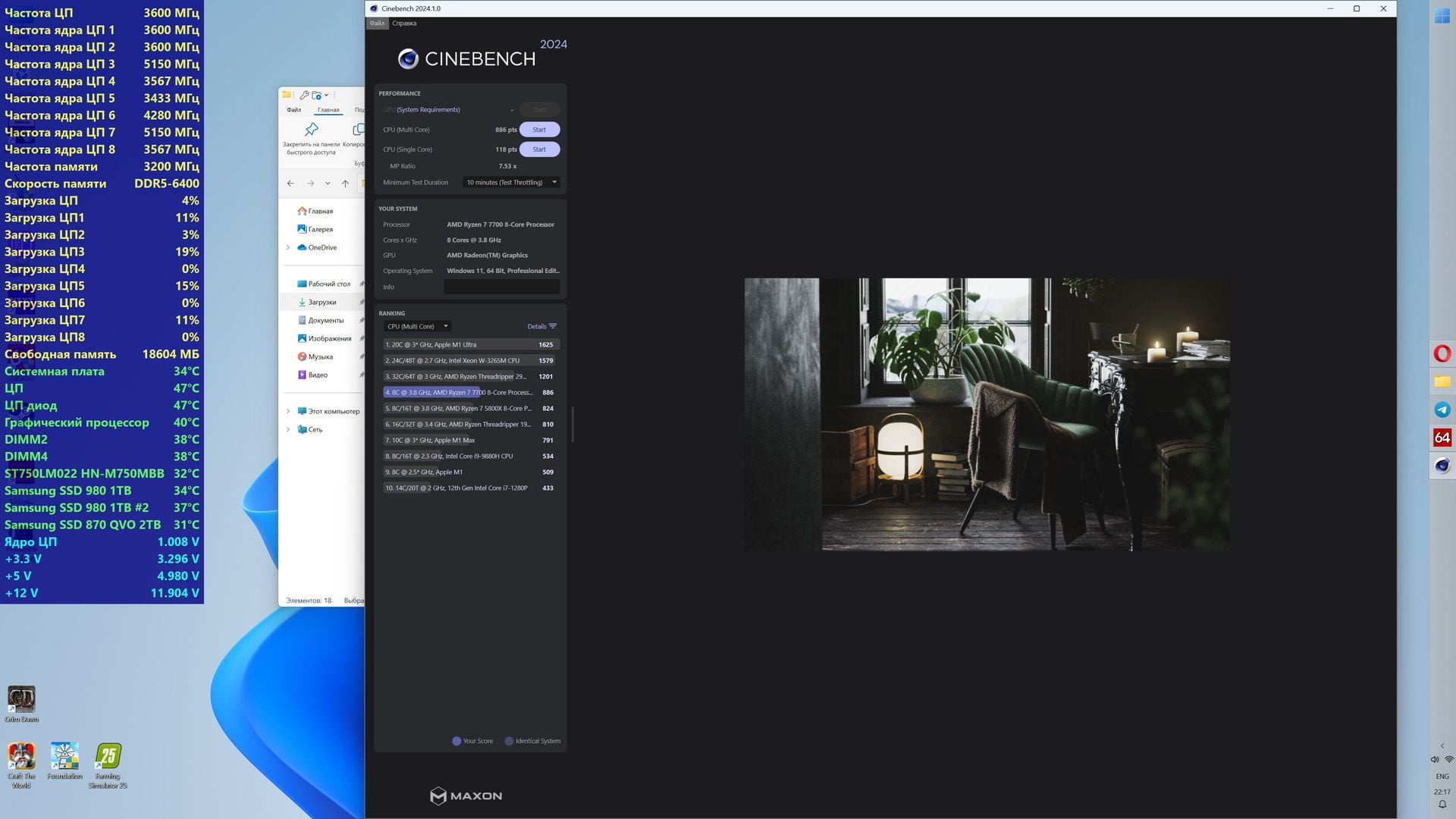Click Cinebench icon in taskbar

pos(1442,466)
